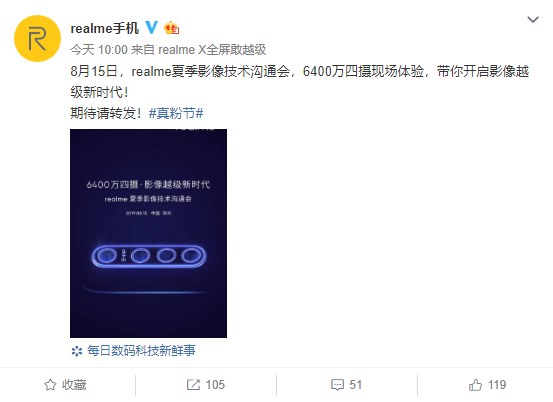Click the repost share arrow icon
The image size is (553, 402).
(193, 385)
